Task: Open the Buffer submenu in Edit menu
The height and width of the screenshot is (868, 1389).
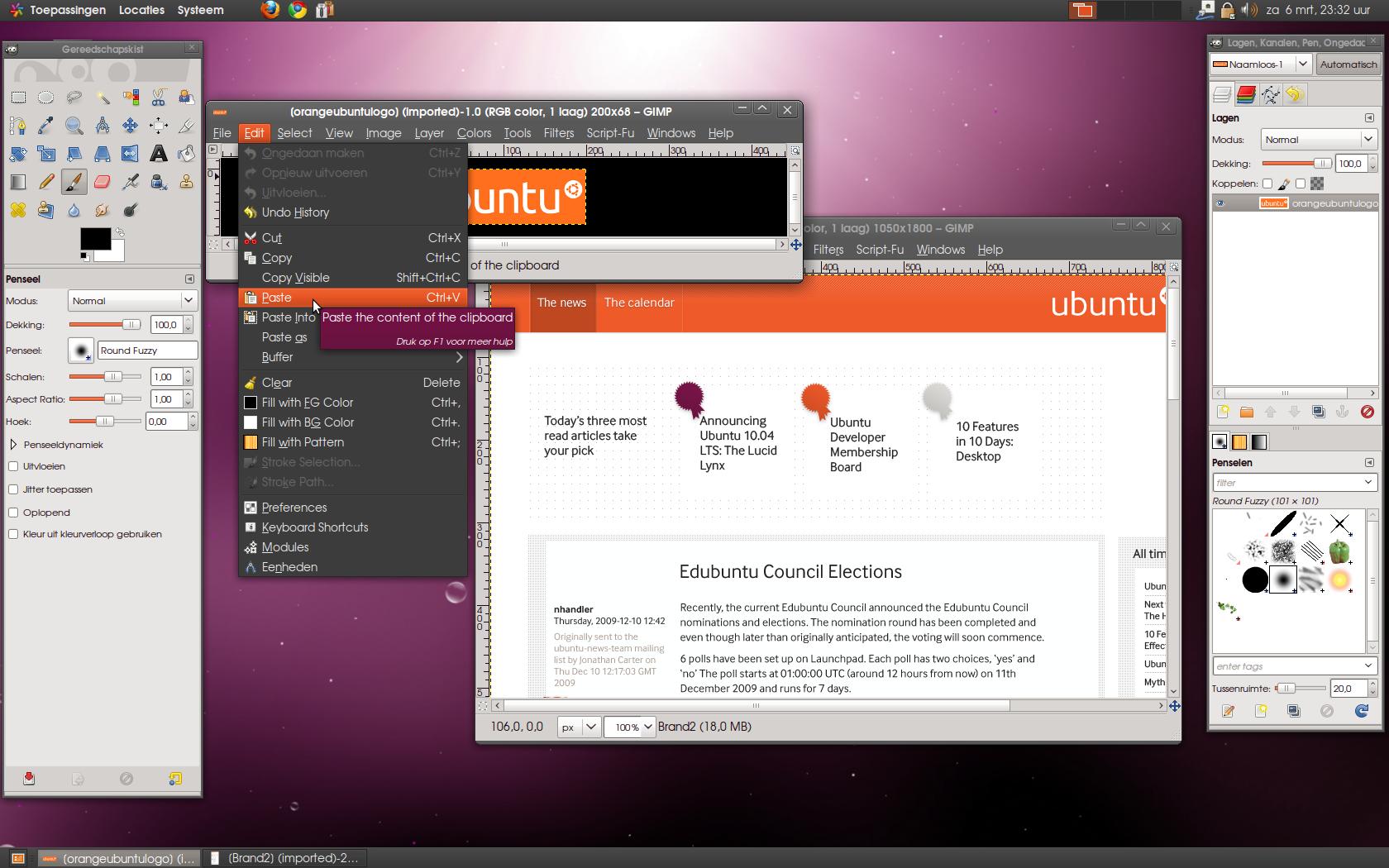Action: point(353,357)
